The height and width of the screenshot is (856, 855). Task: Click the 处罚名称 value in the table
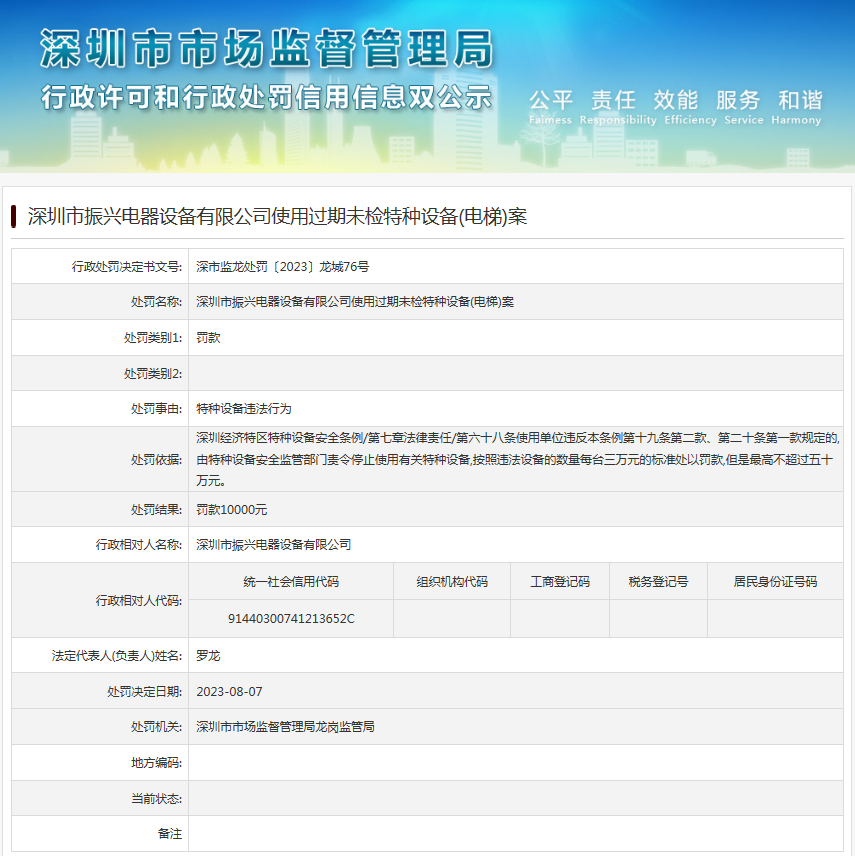tap(355, 301)
